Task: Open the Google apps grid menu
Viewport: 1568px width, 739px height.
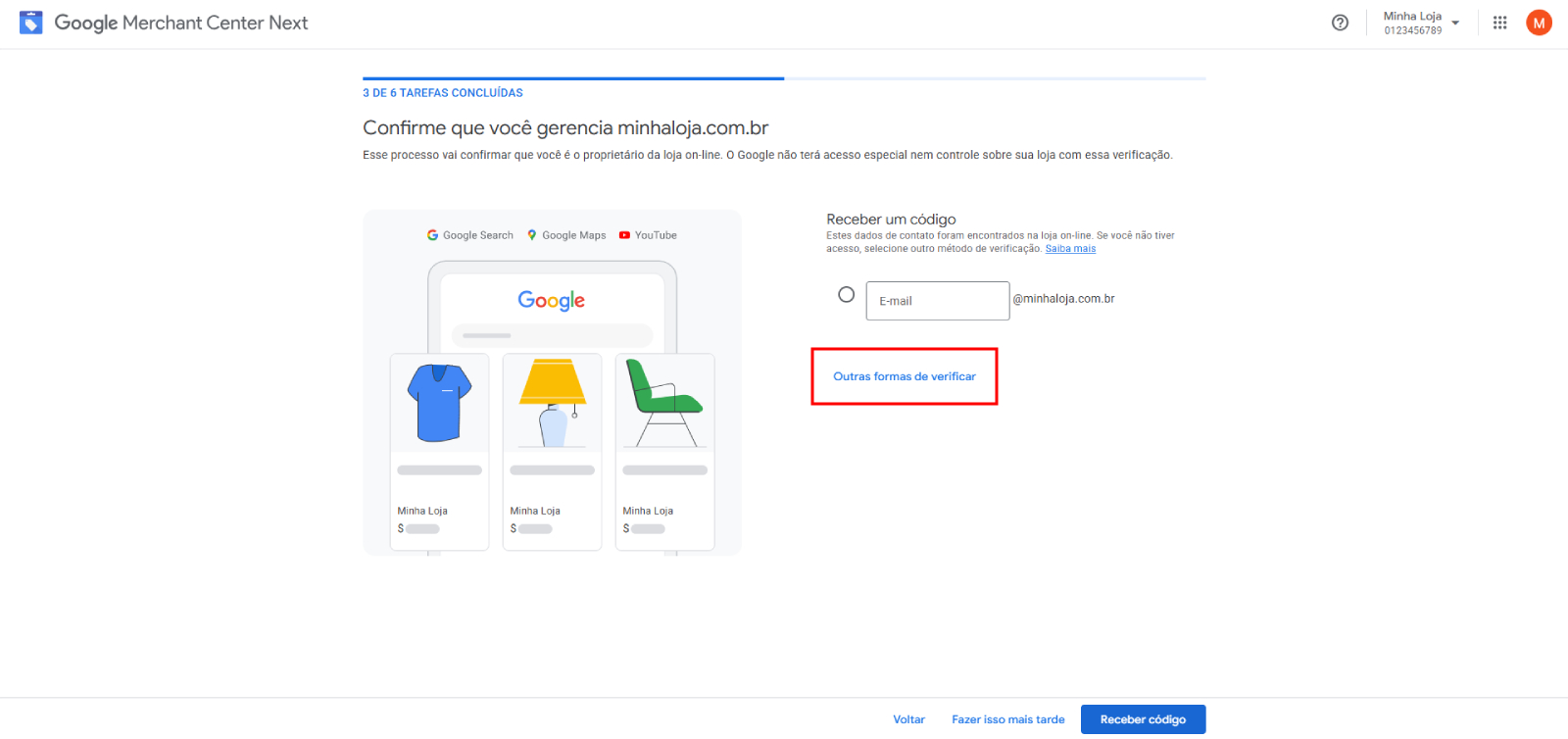Action: [x=1499, y=22]
